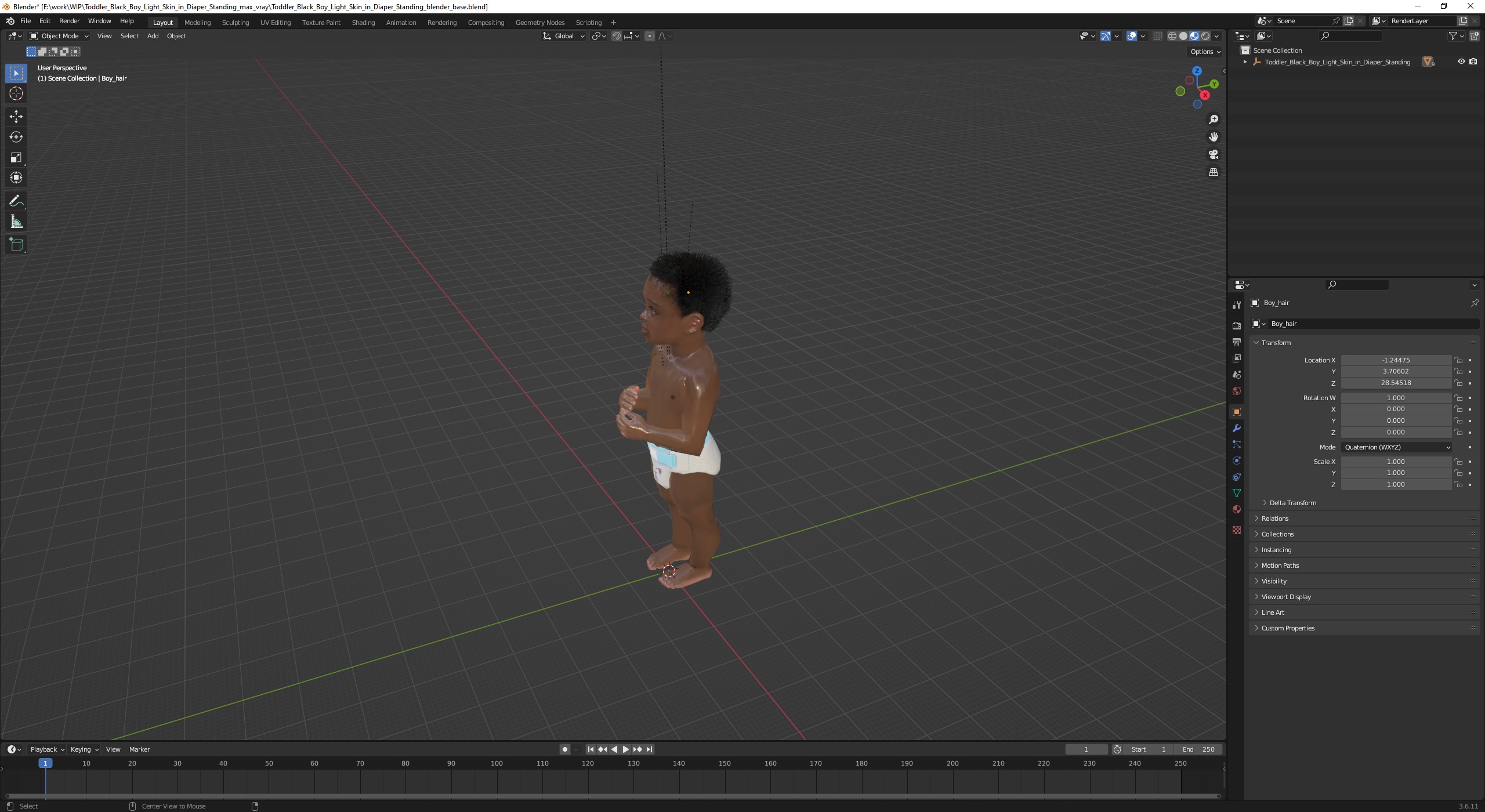Image resolution: width=1485 pixels, height=812 pixels.
Task: Toggle X-ray mode
Action: tap(1157, 36)
